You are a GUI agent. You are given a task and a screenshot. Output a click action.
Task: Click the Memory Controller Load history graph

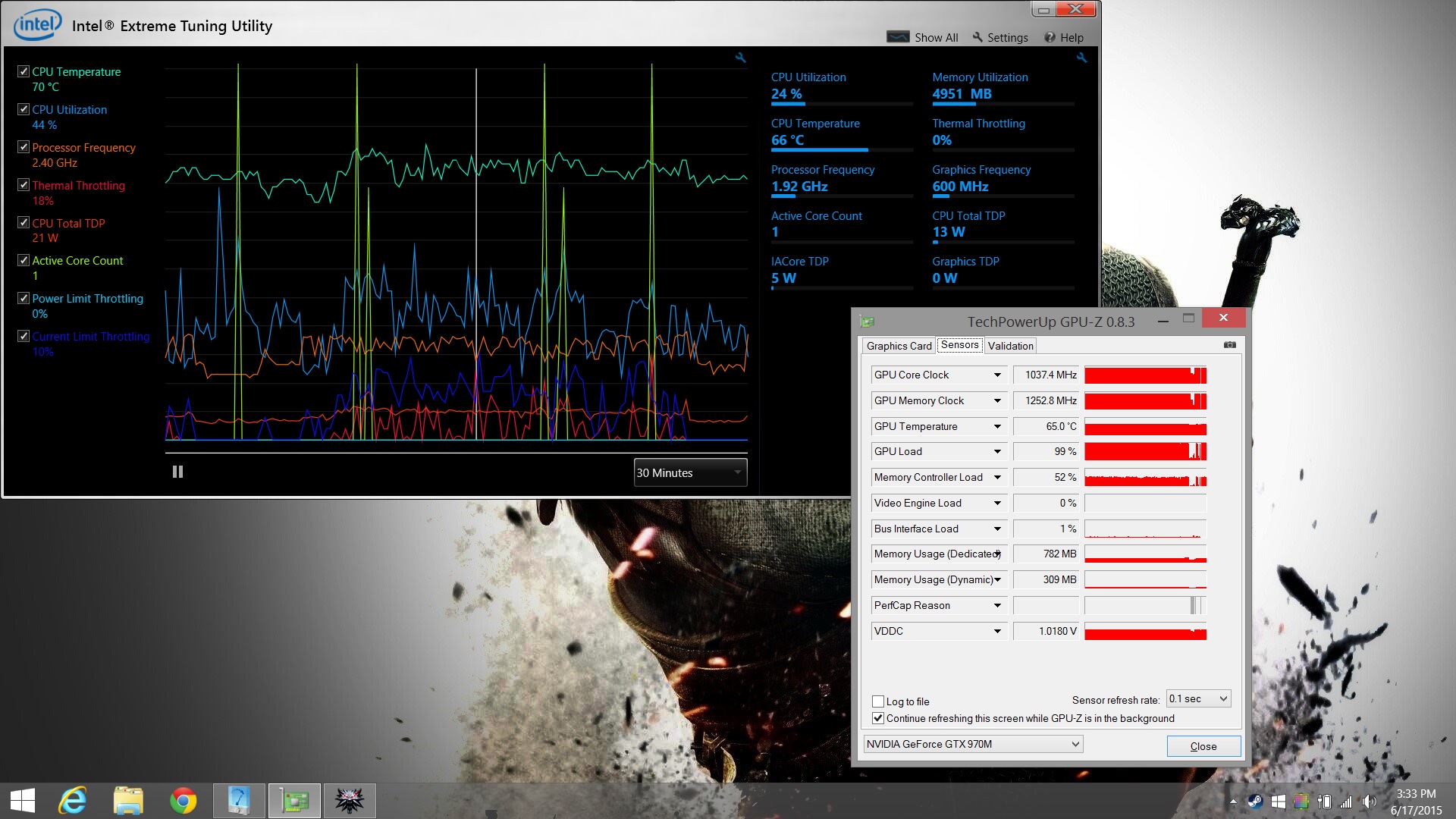point(1145,477)
